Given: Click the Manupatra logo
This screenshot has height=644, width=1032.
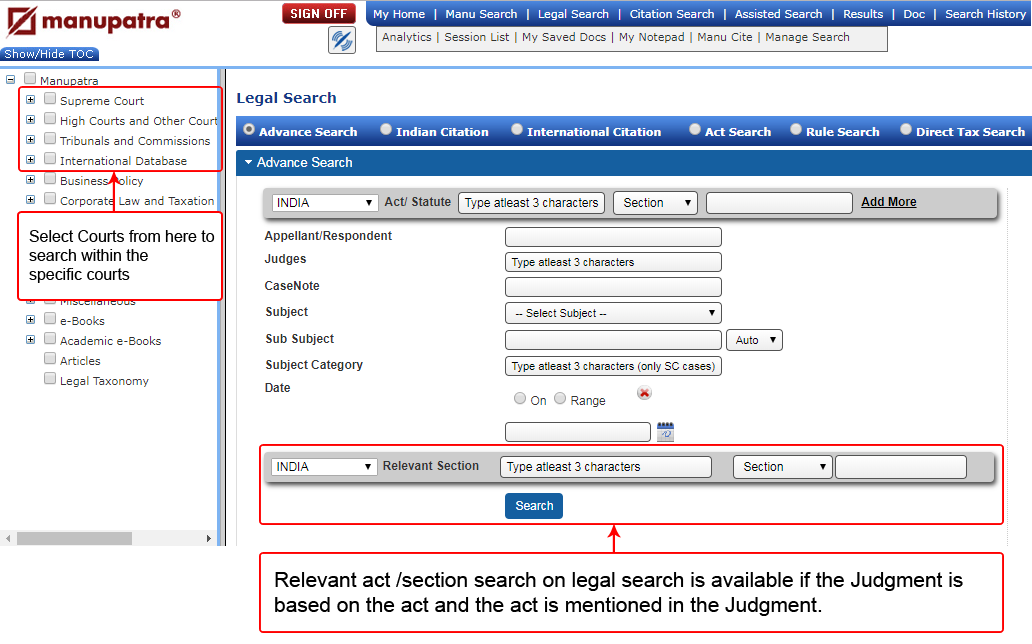Looking at the screenshot, I should pyautogui.click(x=92, y=20).
